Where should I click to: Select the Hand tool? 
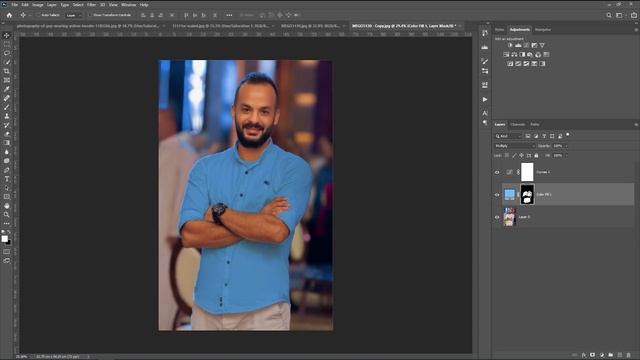7,206
